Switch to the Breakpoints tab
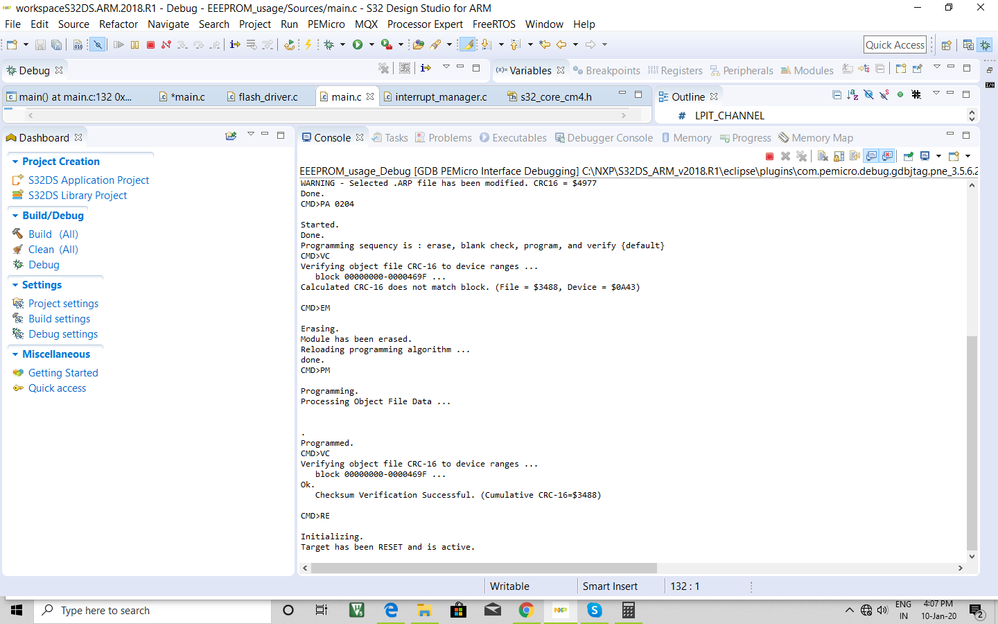Image resolution: width=998 pixels, height=624 pixels. (x=607, y=70)
